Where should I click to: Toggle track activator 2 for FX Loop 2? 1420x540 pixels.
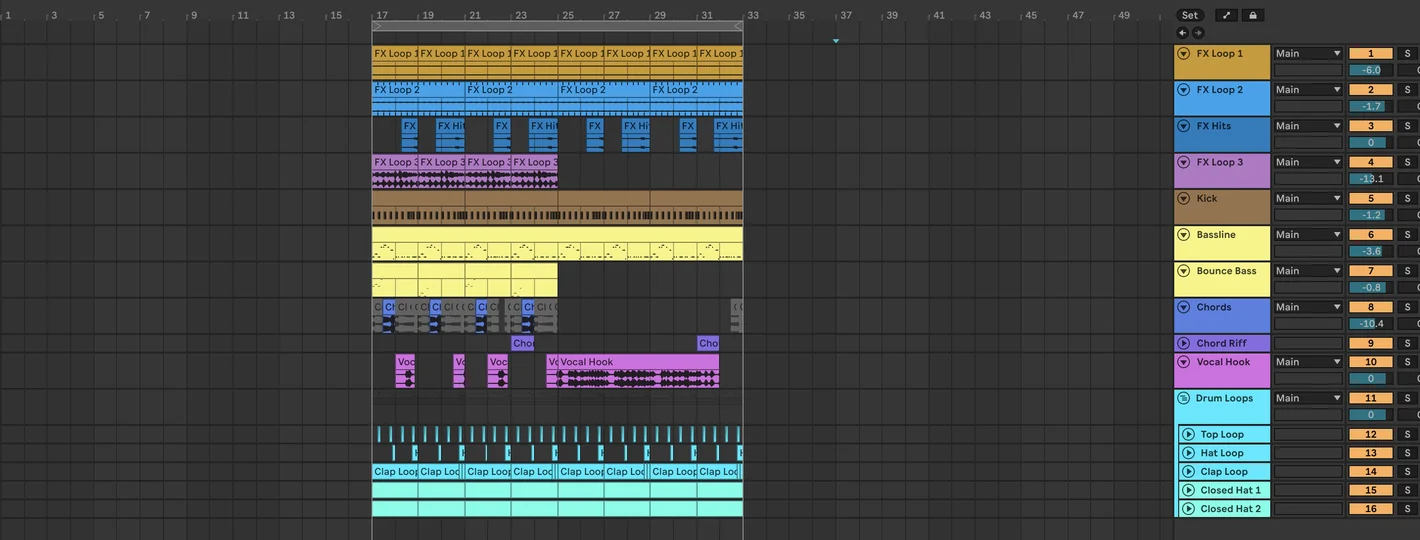1371,90
